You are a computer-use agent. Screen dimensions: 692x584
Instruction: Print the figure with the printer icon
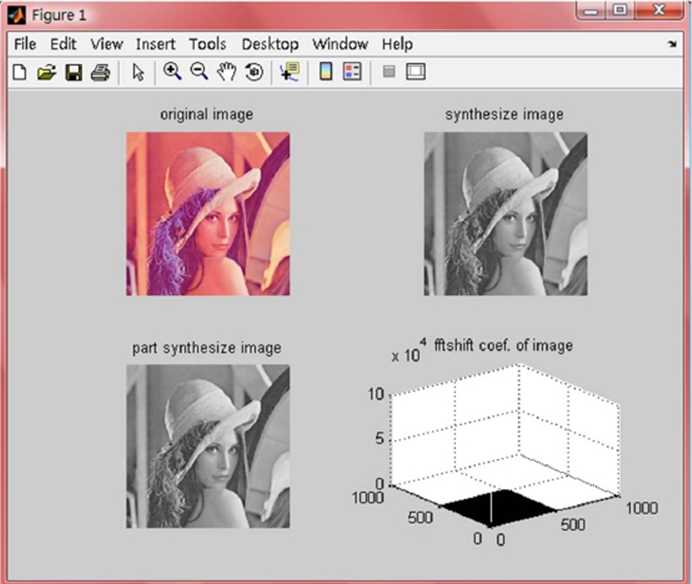[x=100, y=72]
